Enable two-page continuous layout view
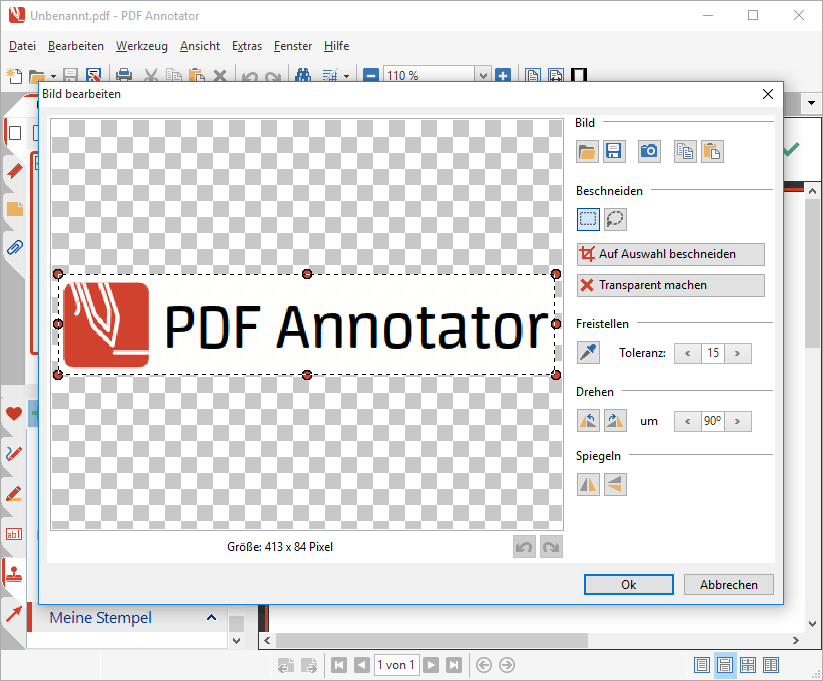 click(x=771, y=665)
